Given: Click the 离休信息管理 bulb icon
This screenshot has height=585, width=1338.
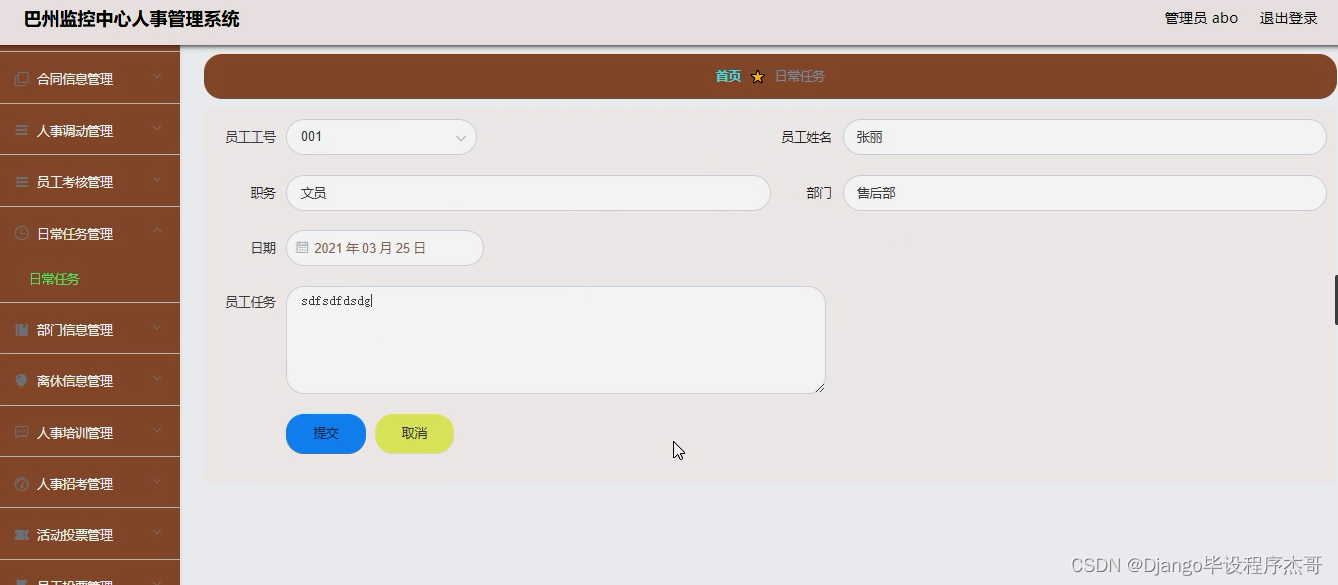Looking at the screenshot, I should pyautogui.click(x=22, y=381).
